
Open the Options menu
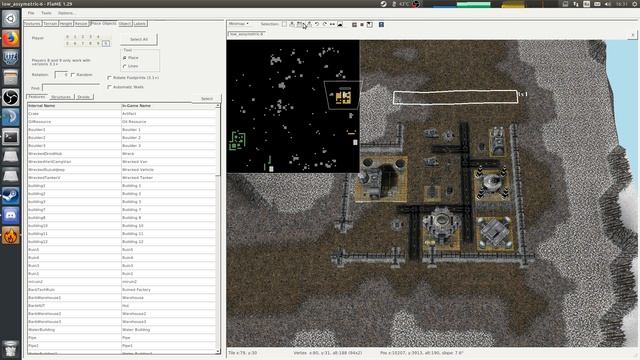pyautogui.click(x=66, y=13)
